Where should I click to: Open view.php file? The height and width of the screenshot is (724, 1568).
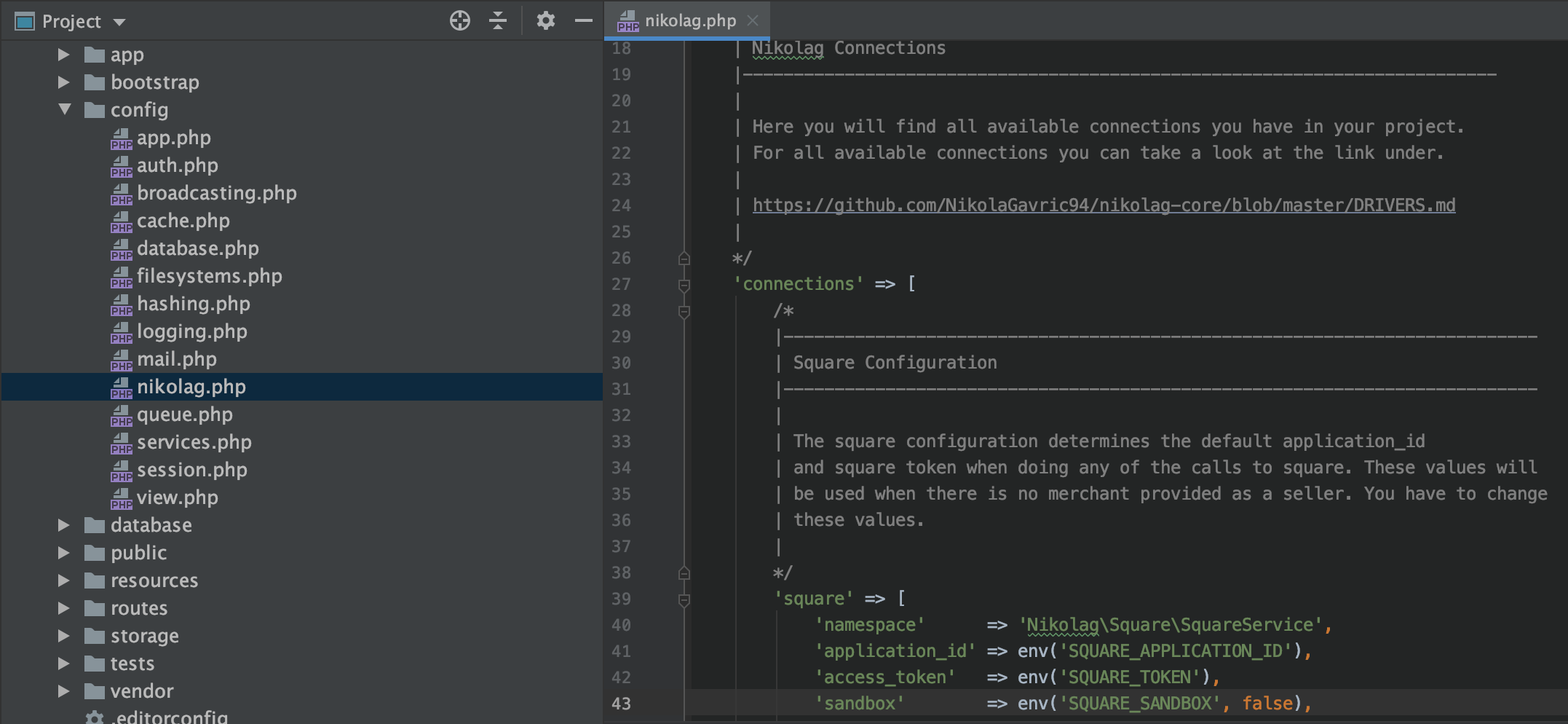[178, 497]
